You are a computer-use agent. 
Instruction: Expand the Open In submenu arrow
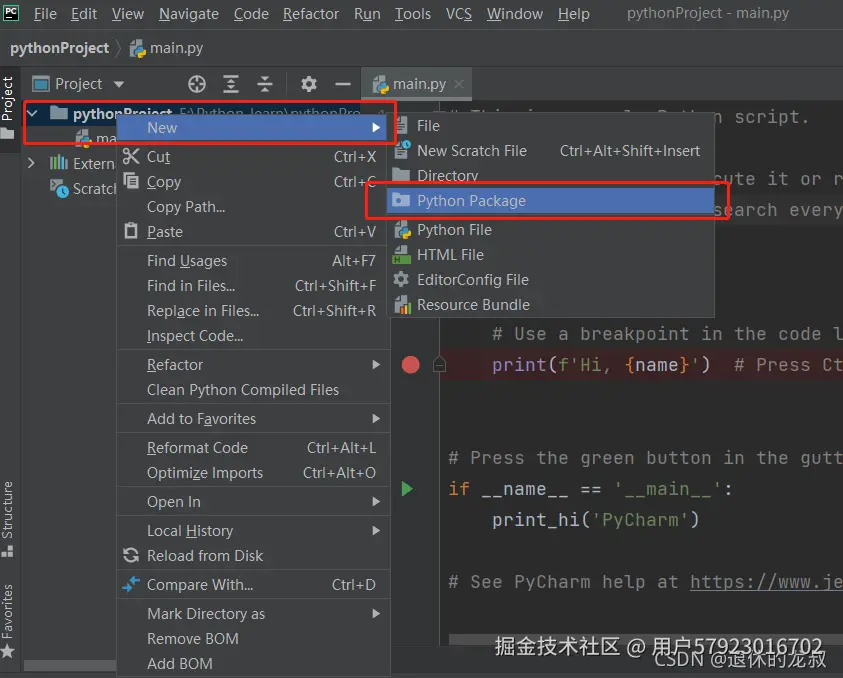click(376, 501)
